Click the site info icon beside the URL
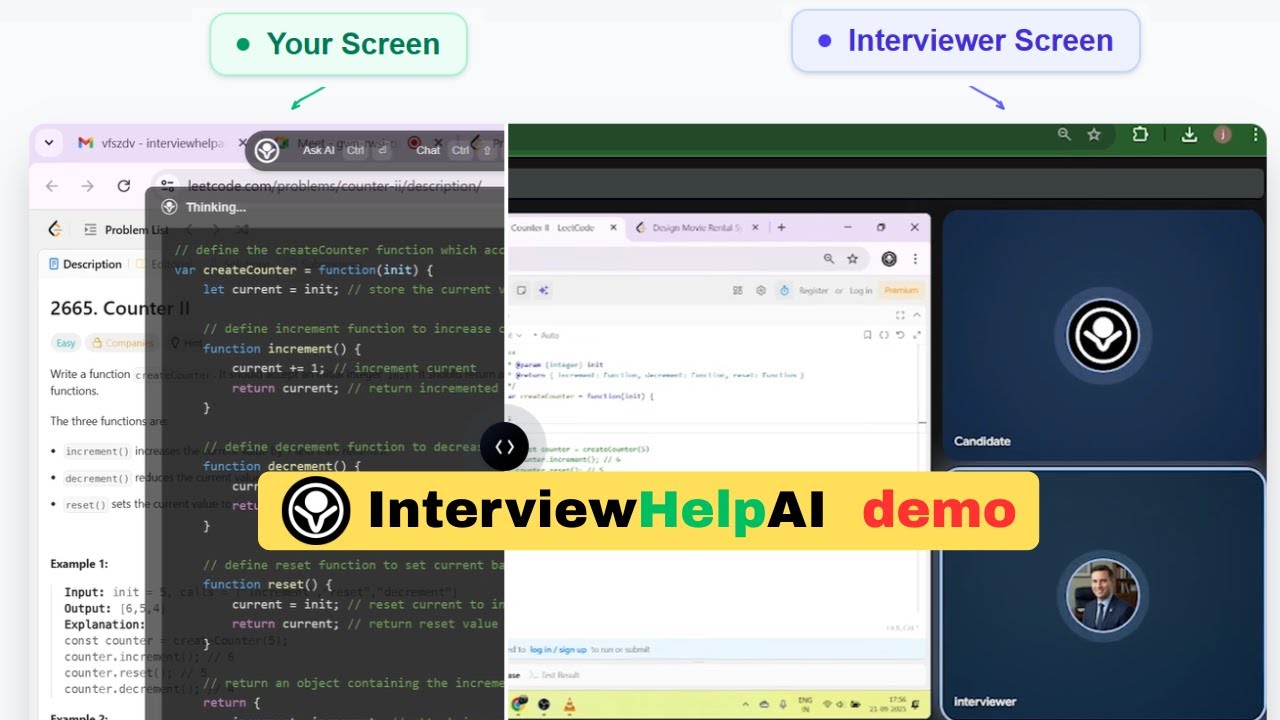Screen dimensions: 1280x720 167,186
